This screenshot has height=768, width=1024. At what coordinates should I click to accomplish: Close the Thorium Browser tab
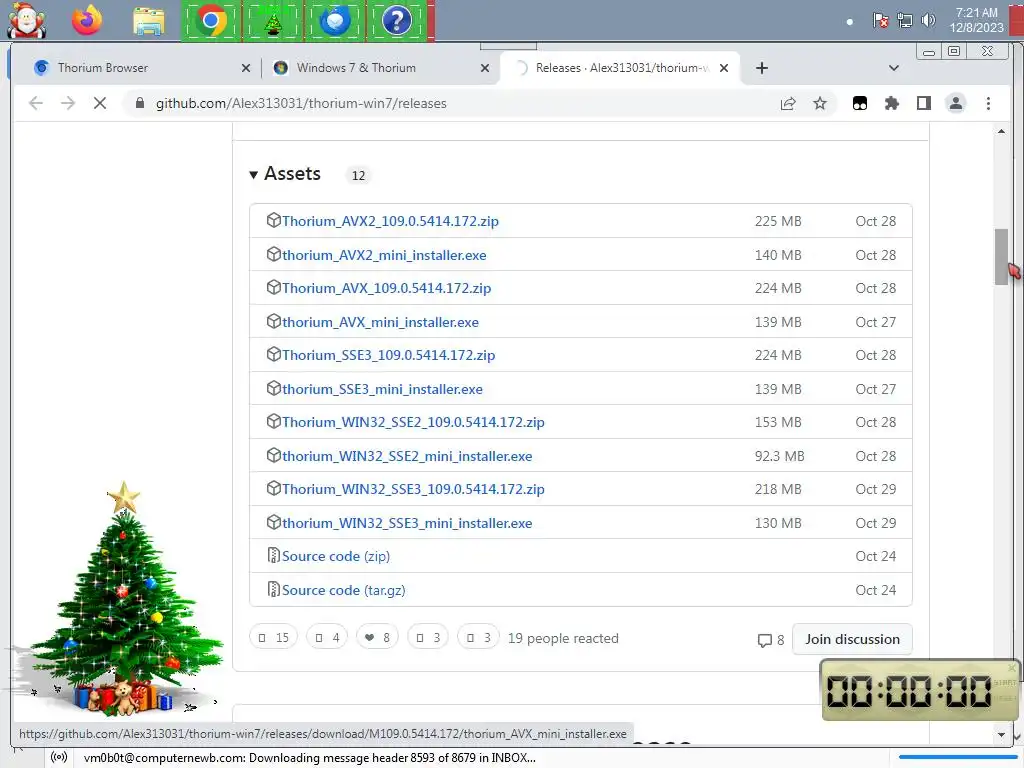coord(246,68)
